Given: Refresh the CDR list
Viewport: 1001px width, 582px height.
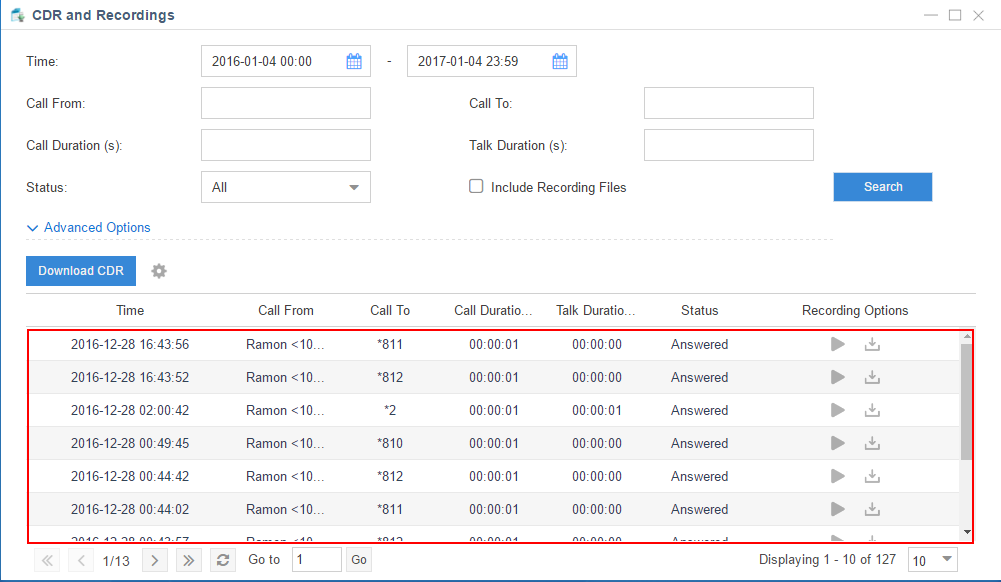Looking at the screenshot, I should [x=223, y=560].
